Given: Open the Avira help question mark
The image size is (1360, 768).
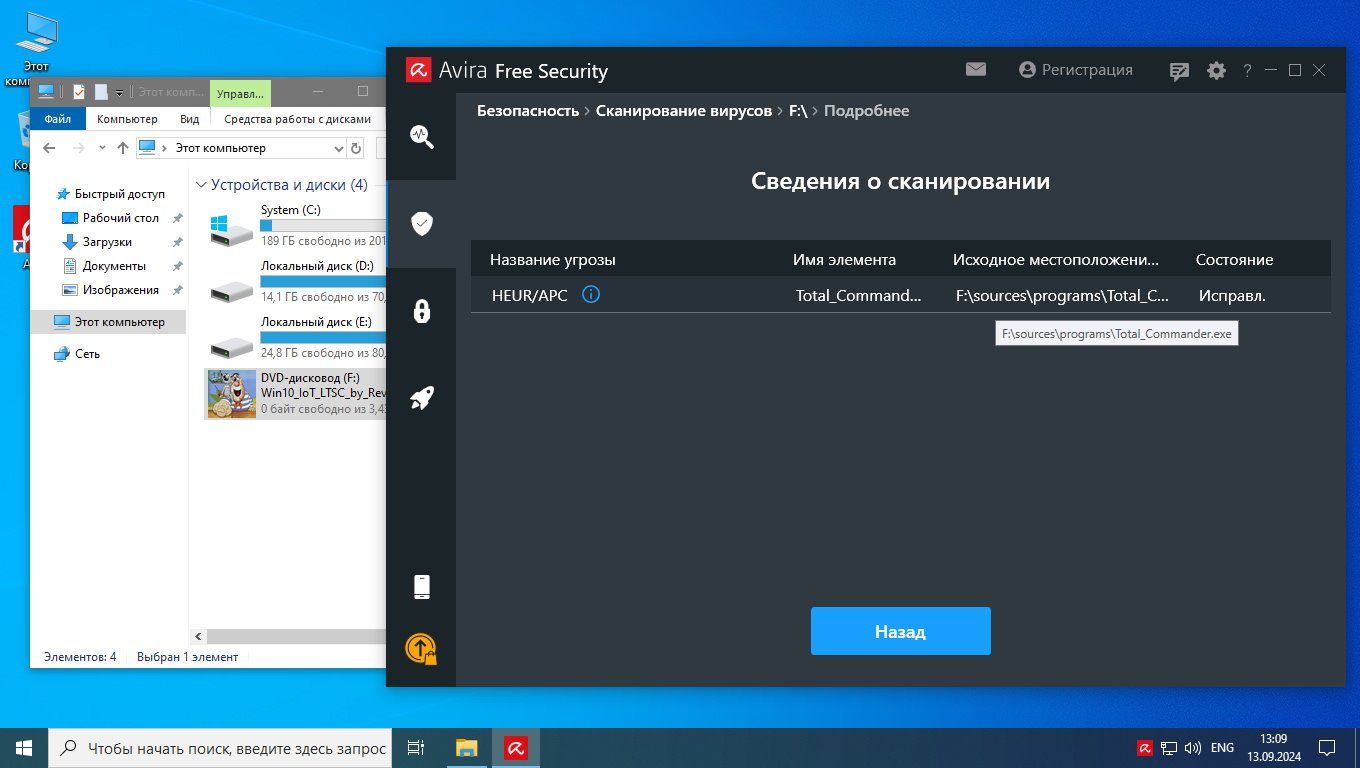Looking at the screenshot, I should pos(1247,71).
